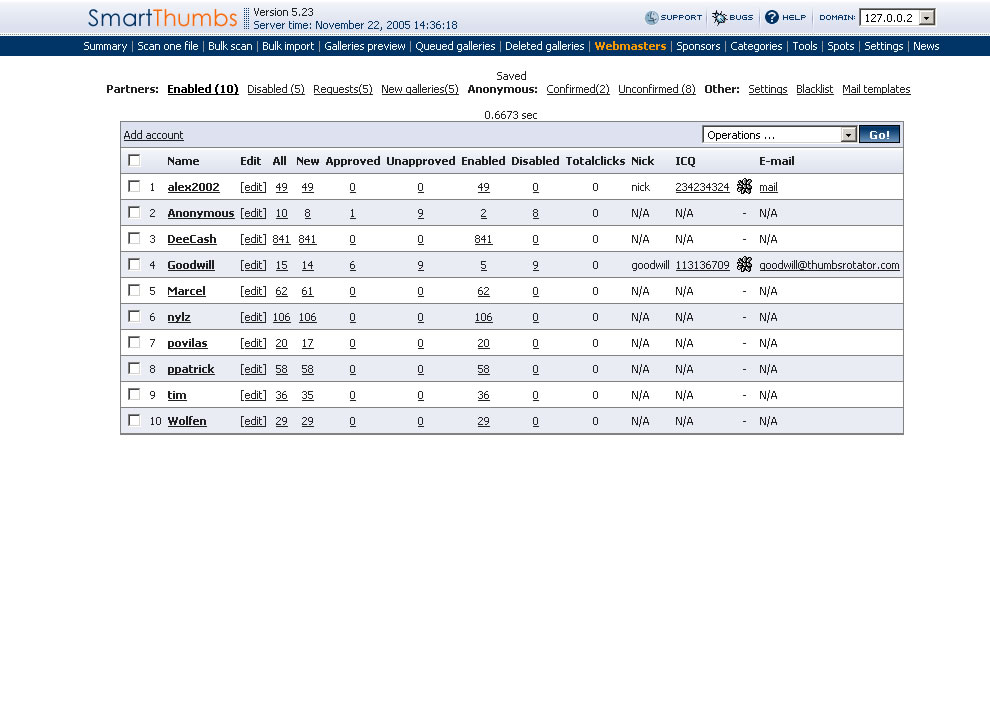Open the Operations dropdown
The width and height of the screenshot is (990, 726).
(779, 134)
